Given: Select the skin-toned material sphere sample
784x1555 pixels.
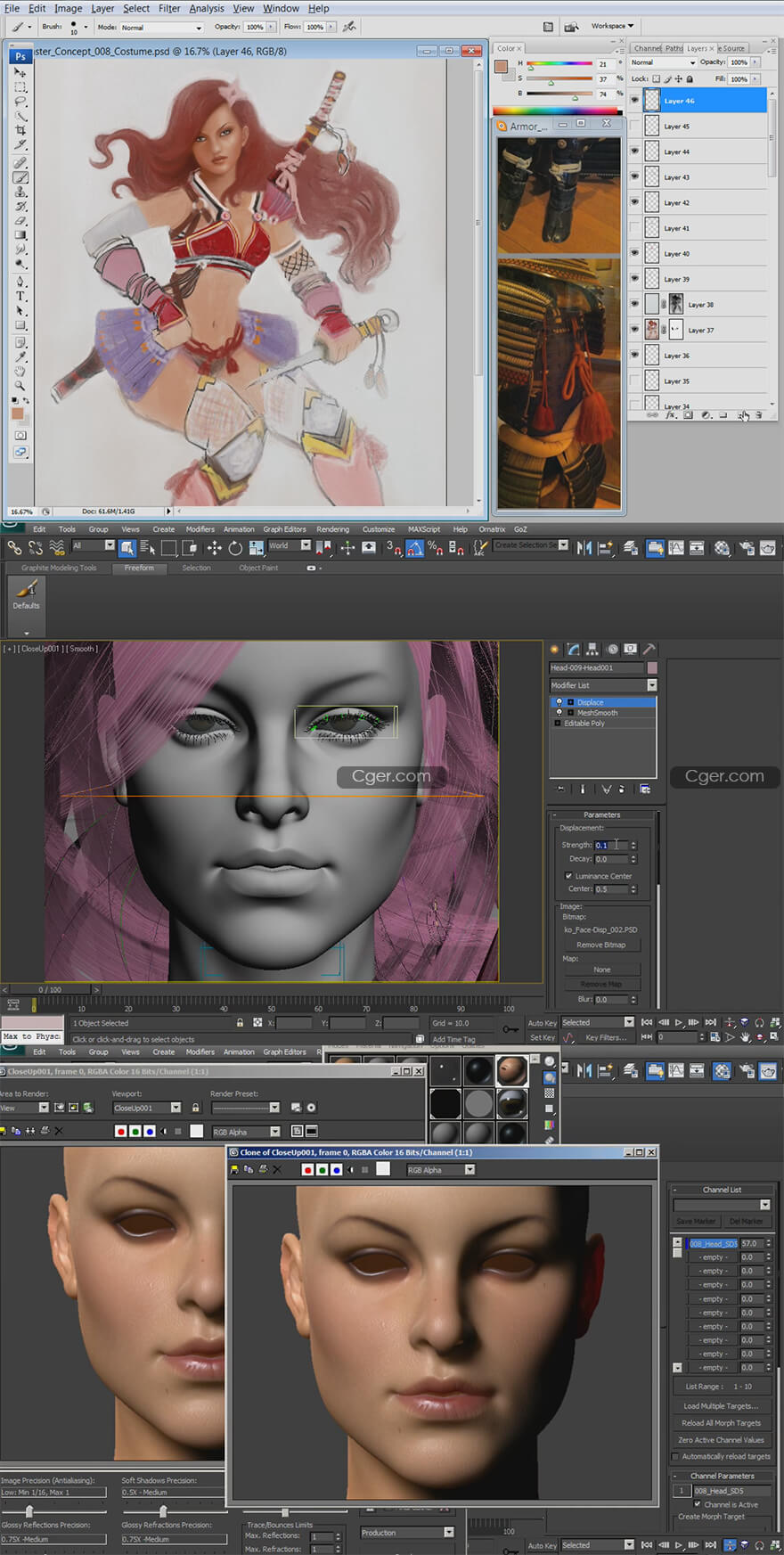Looking at the screenshot, I should 511,1070.
